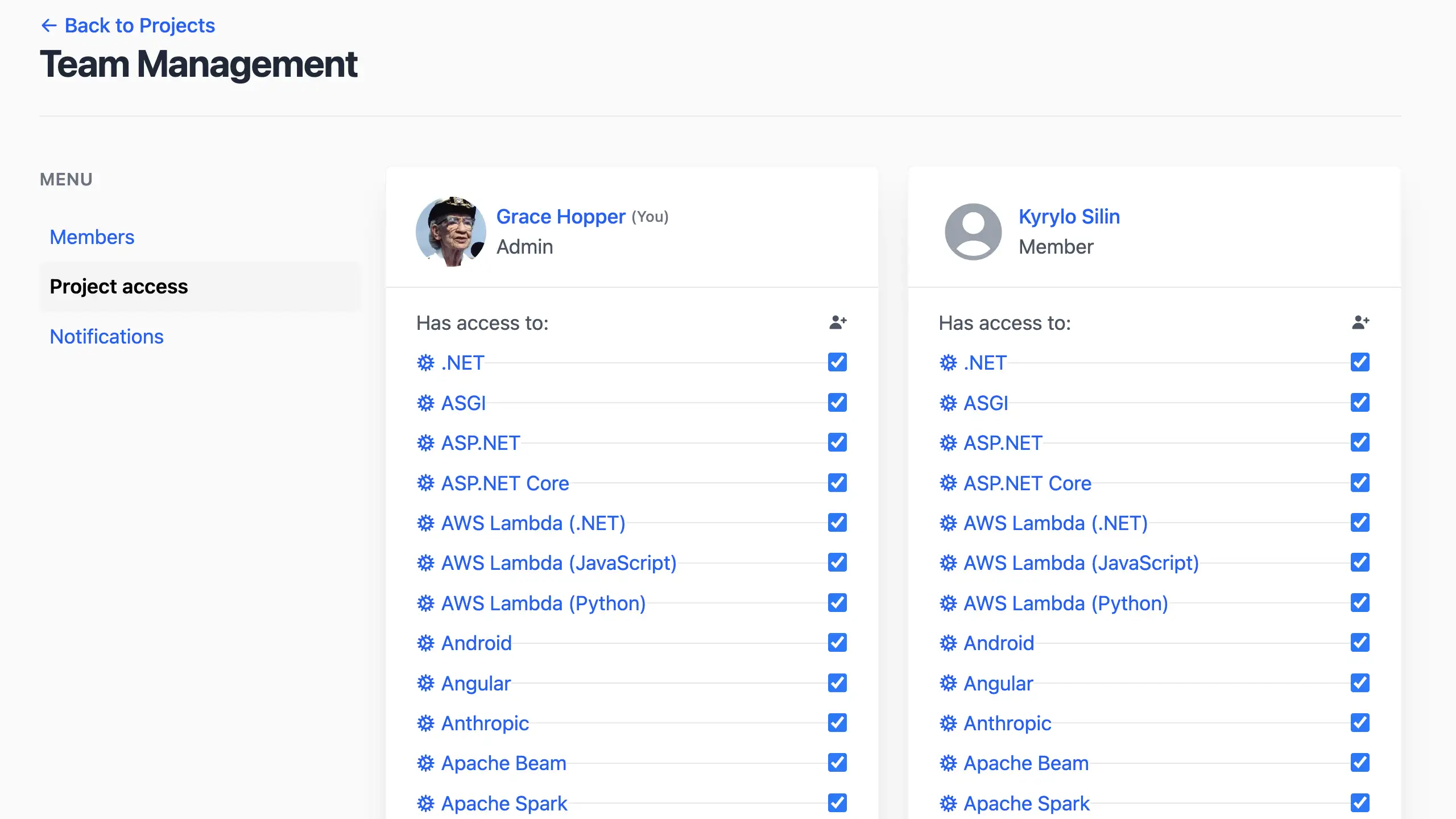Viewport: 1456px width, 819px height.
Task: Click the gear icon next to Angular in Grace Hopper's list
Action: pyautogui.click(x=425, y=683)
